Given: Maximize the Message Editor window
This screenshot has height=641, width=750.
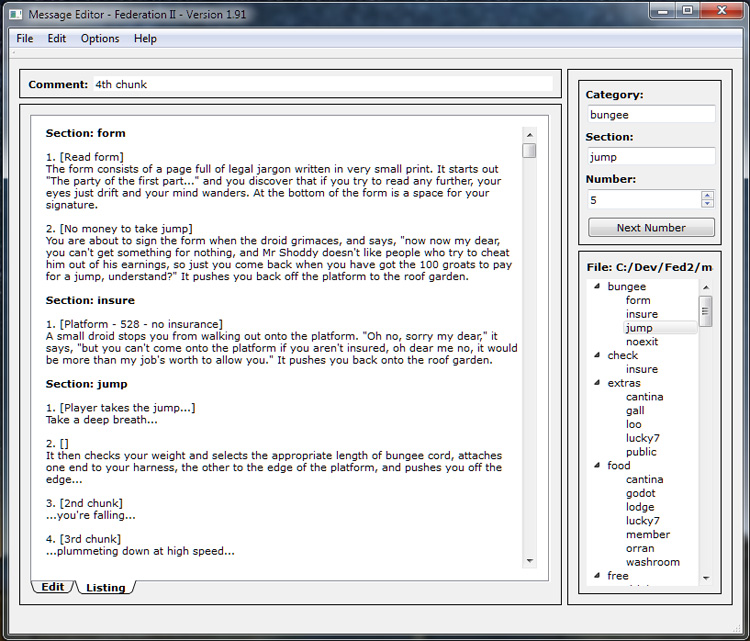Looking at the screenshot, I should click(x=687, y=11).
